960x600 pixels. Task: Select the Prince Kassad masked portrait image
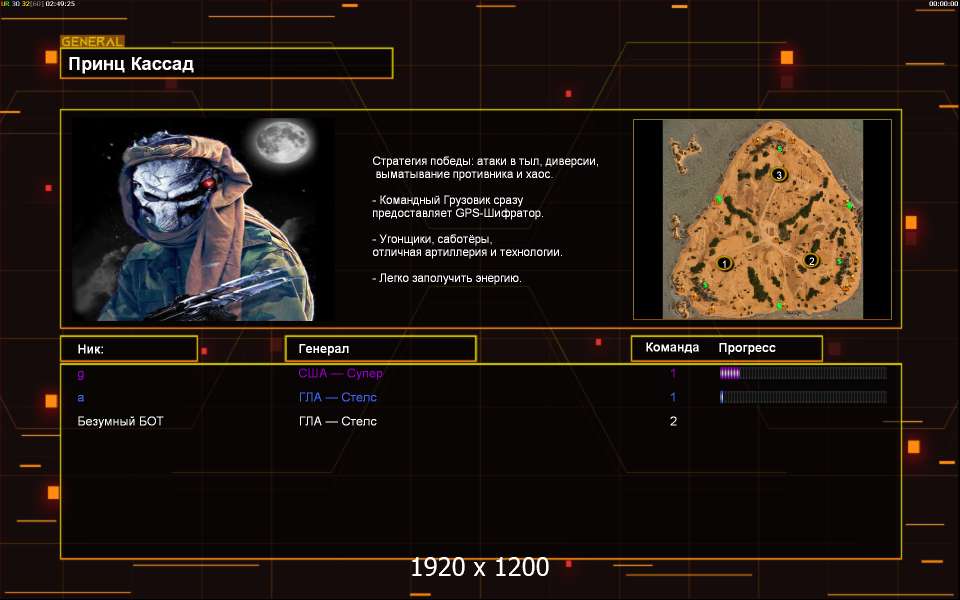(203, 219)
